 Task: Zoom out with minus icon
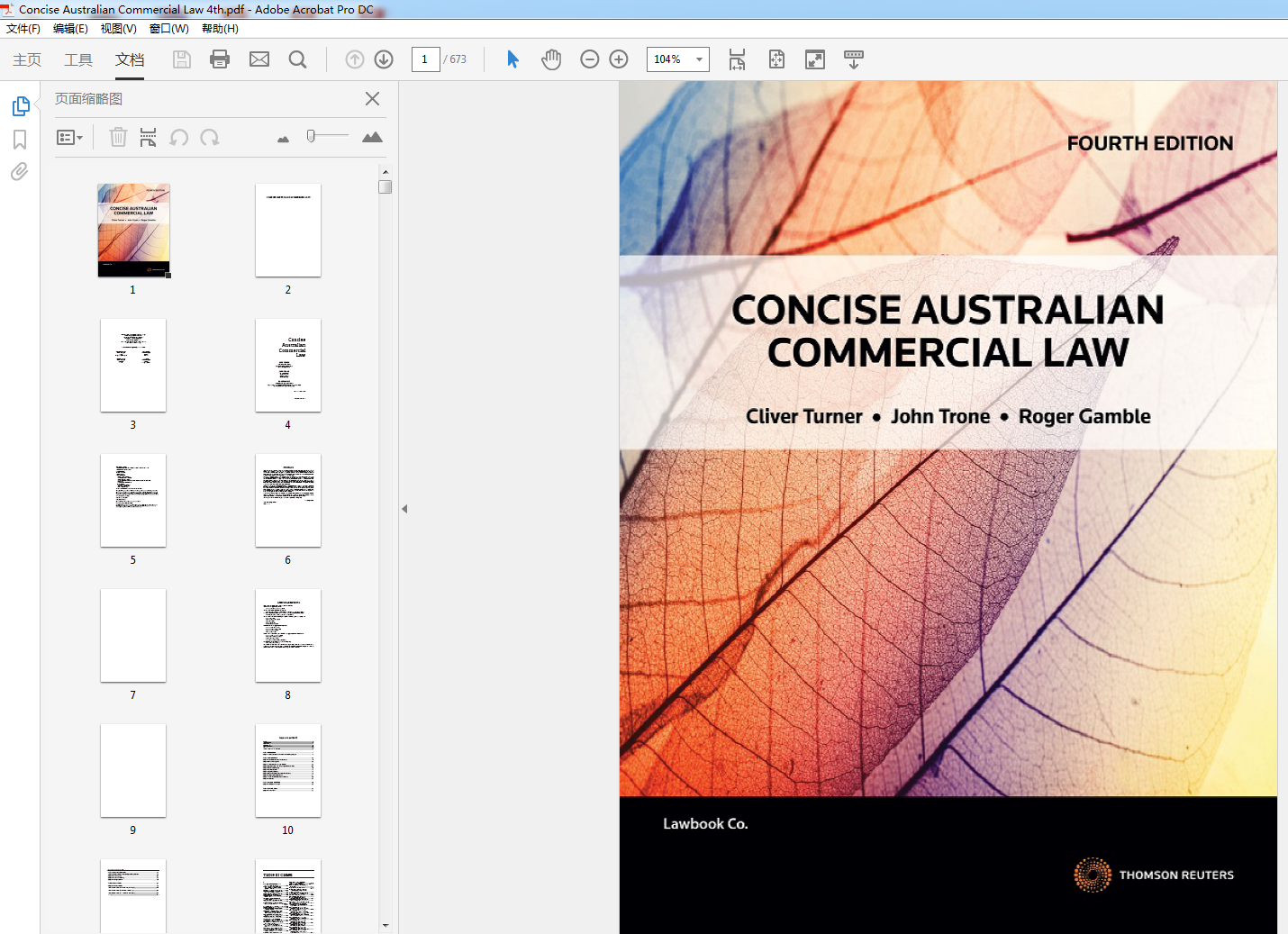(590, 59)
